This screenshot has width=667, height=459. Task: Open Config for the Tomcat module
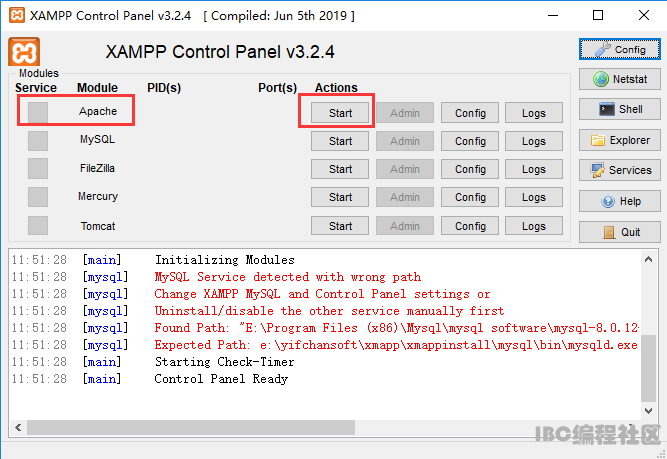[470, 226]
